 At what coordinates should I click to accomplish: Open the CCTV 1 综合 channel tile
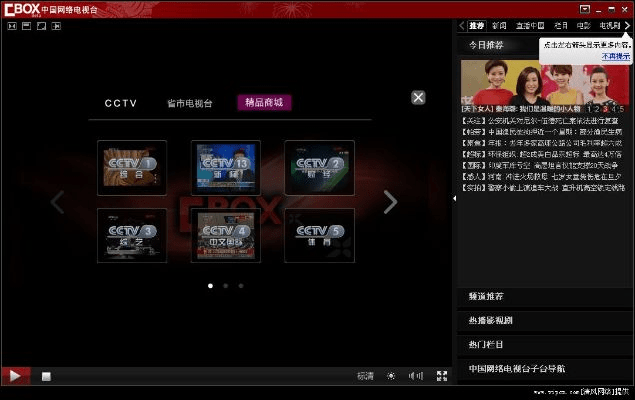[132, 168]
